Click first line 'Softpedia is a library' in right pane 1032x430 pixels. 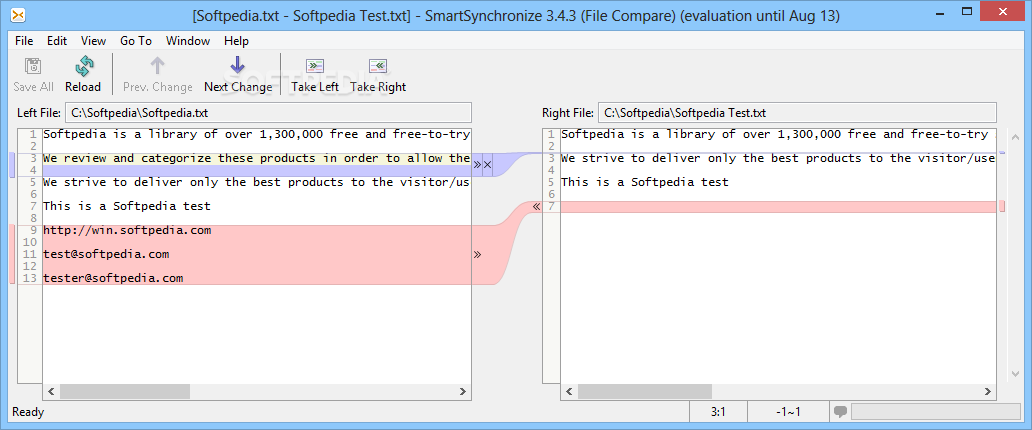tap(778, 135)
